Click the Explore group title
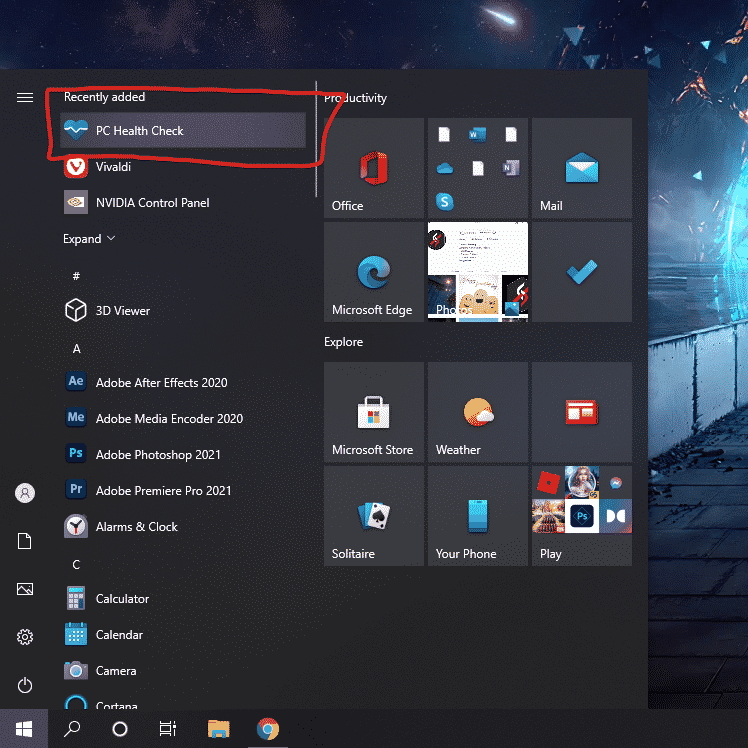The width and height of the screenshot is (748, 748). tap(343, 342)
